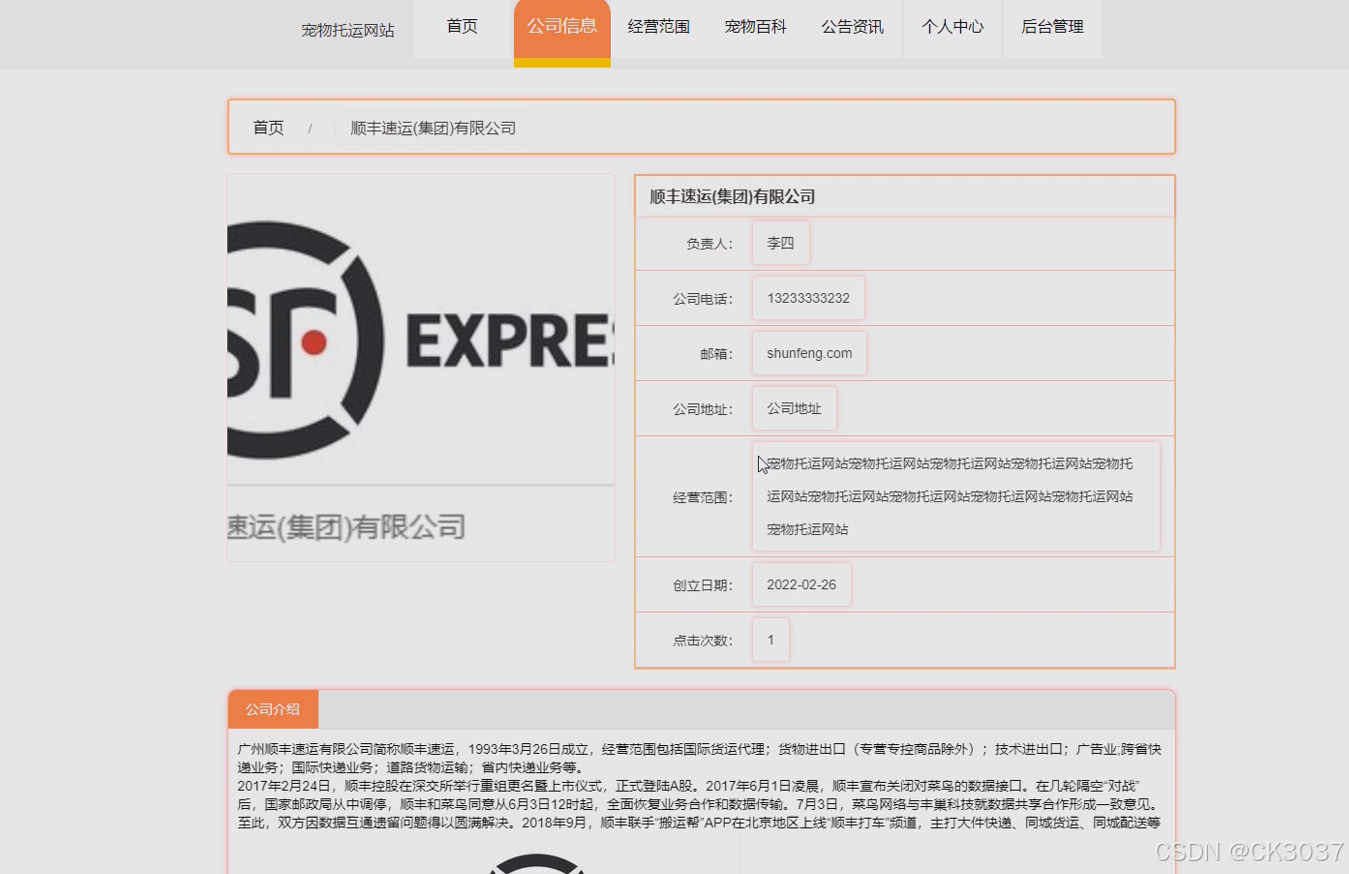Click the phone number 13233333232
This screenshot has height=874, width=1349.
pos(808,298)
